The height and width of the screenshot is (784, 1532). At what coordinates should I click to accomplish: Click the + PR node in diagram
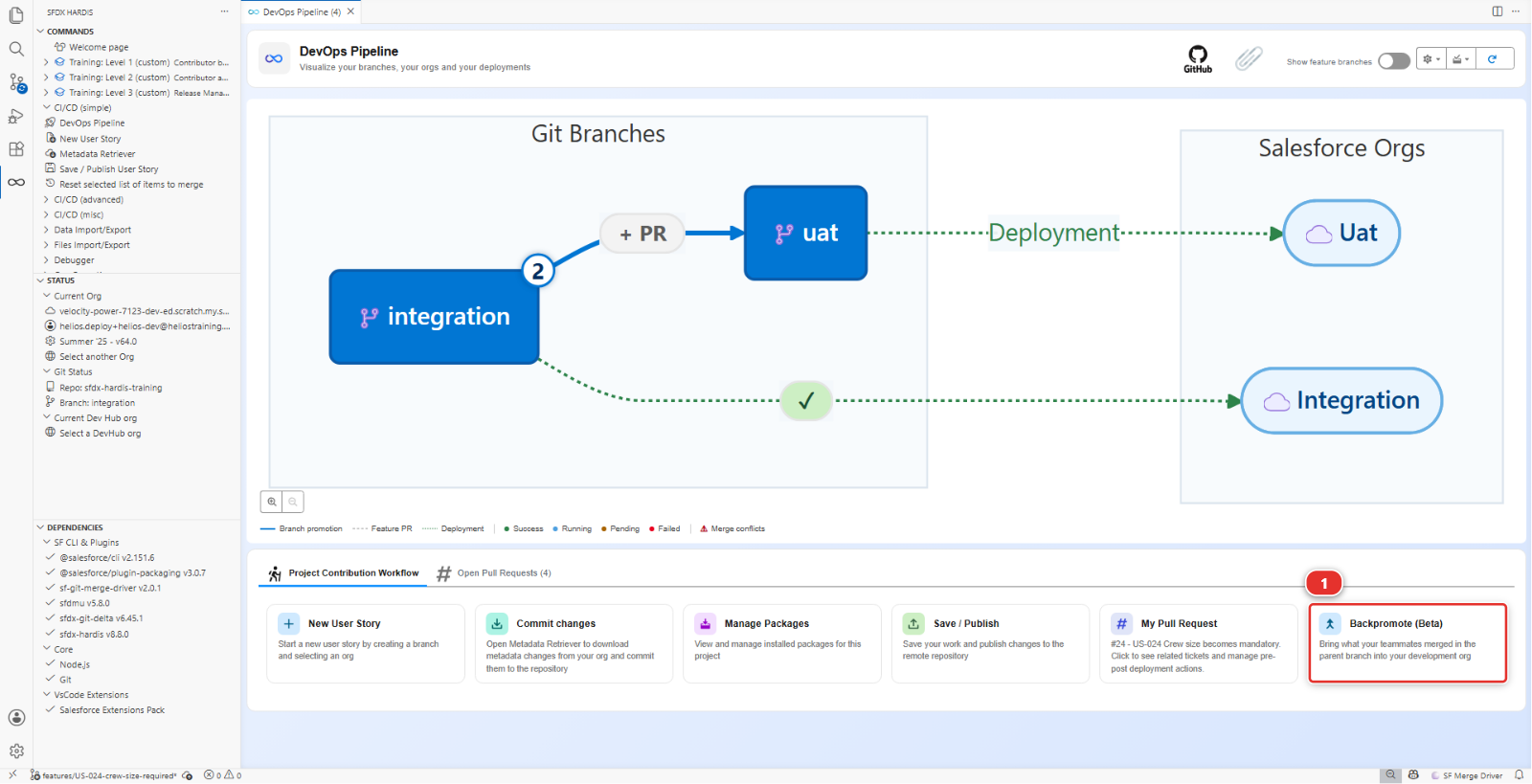(x=642, y=234)
